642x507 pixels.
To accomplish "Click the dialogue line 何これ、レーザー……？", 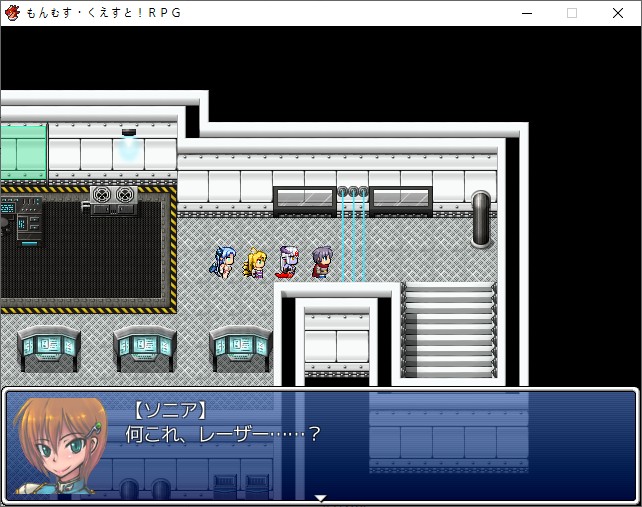I will [x=223, y=434].
